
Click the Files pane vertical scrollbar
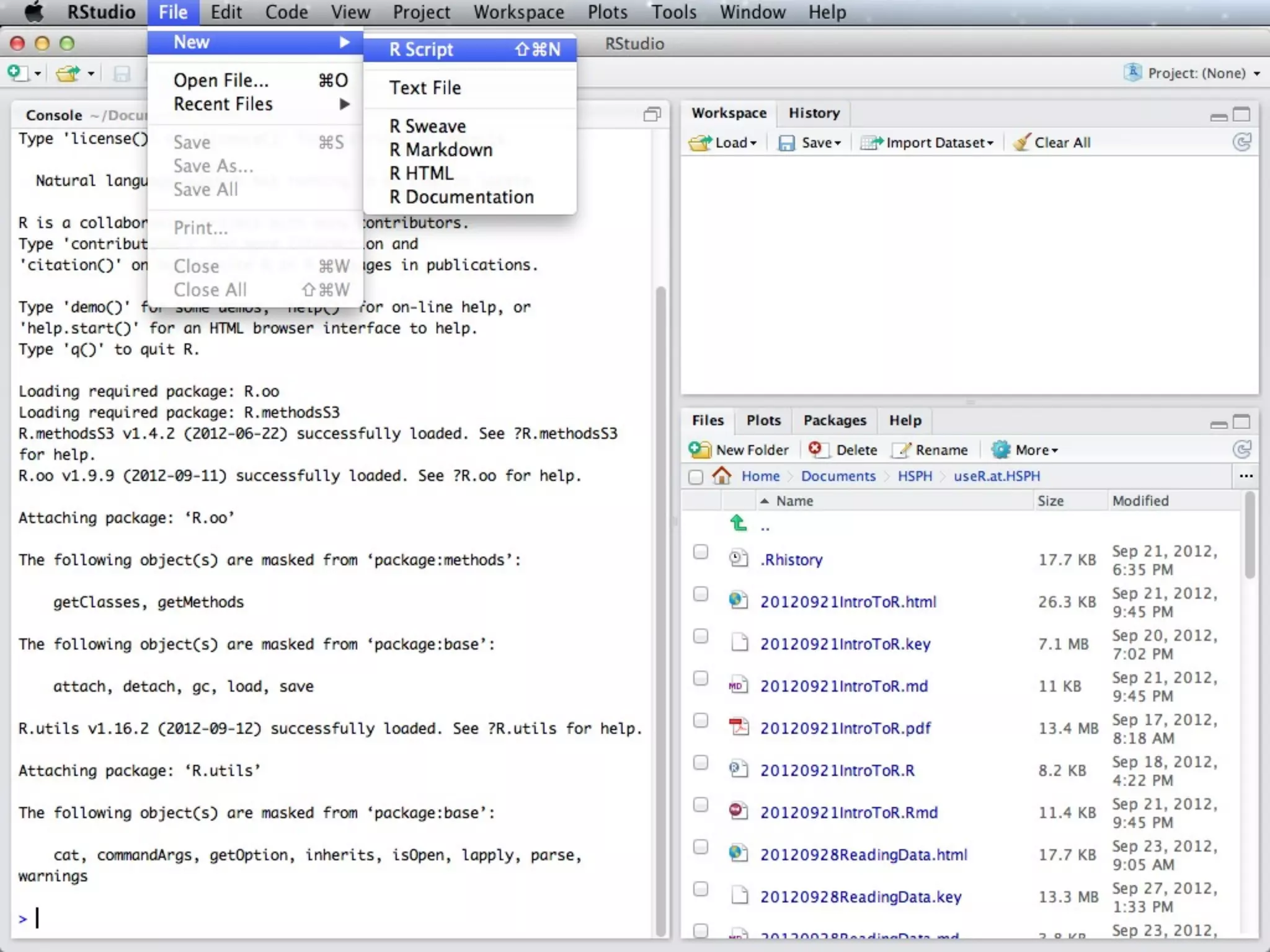tap(1250, 534)
